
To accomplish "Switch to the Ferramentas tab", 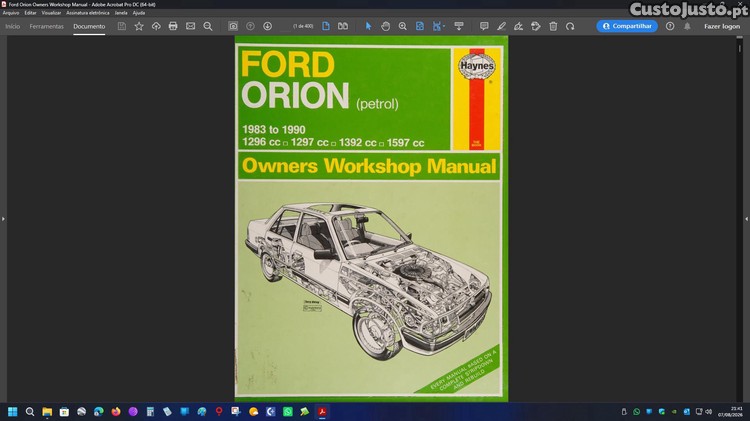I will [46, 26].
